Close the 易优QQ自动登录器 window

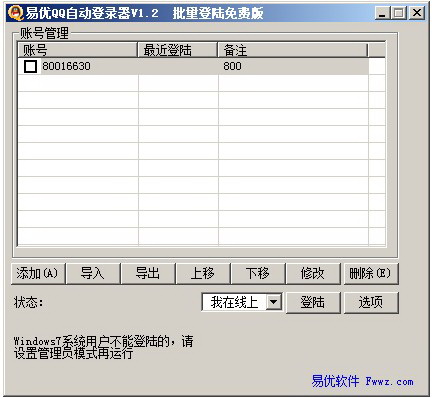pos(417,13)
